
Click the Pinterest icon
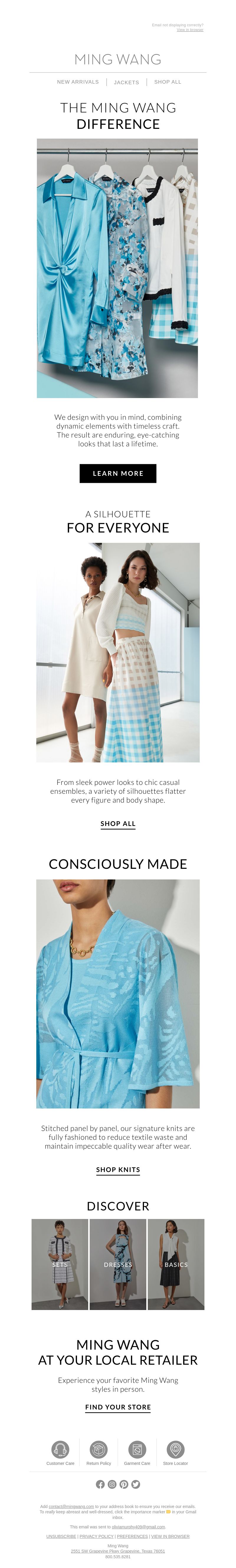pos(124,1484)
